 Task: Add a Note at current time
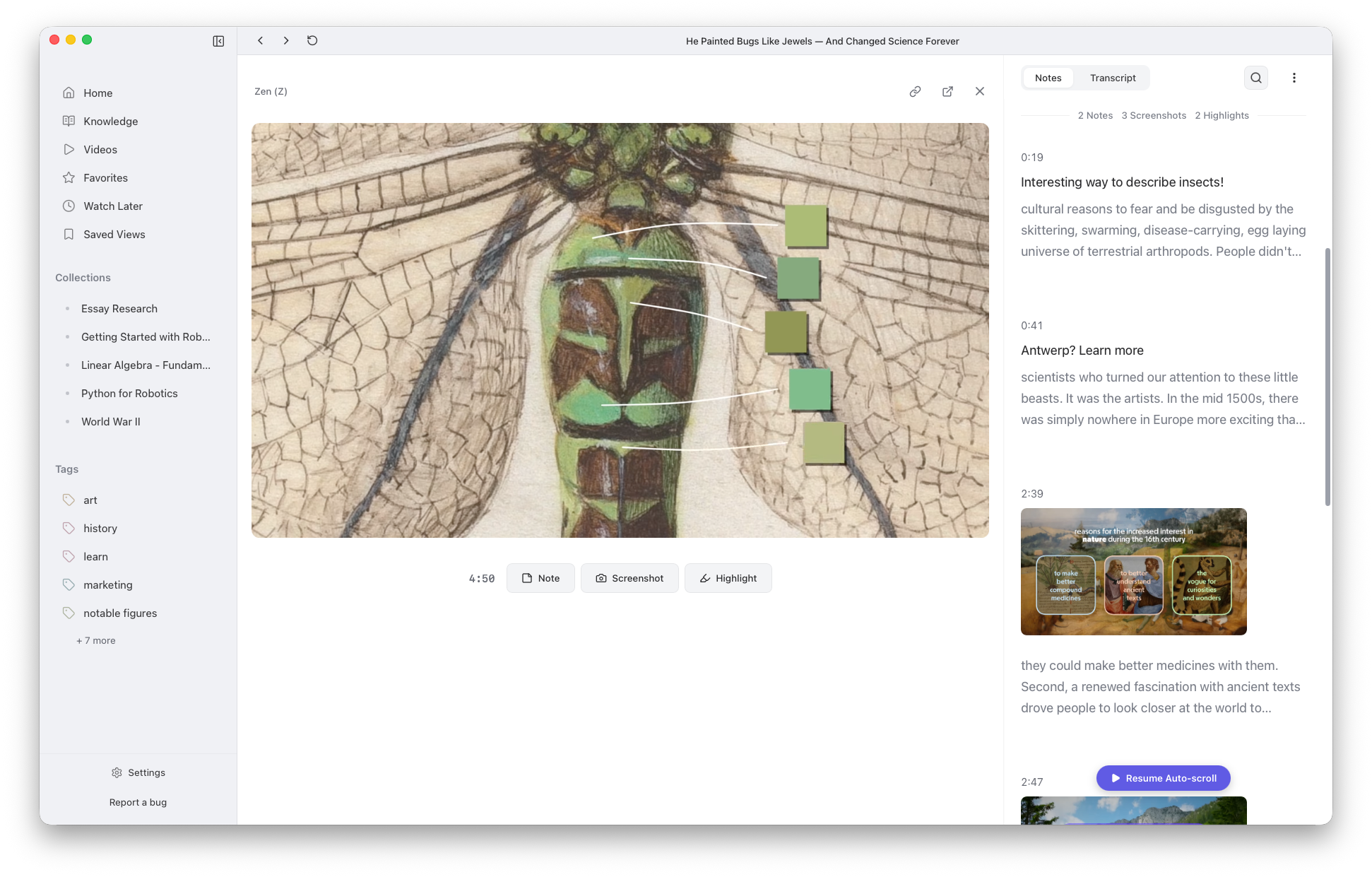tap(540, 578)
